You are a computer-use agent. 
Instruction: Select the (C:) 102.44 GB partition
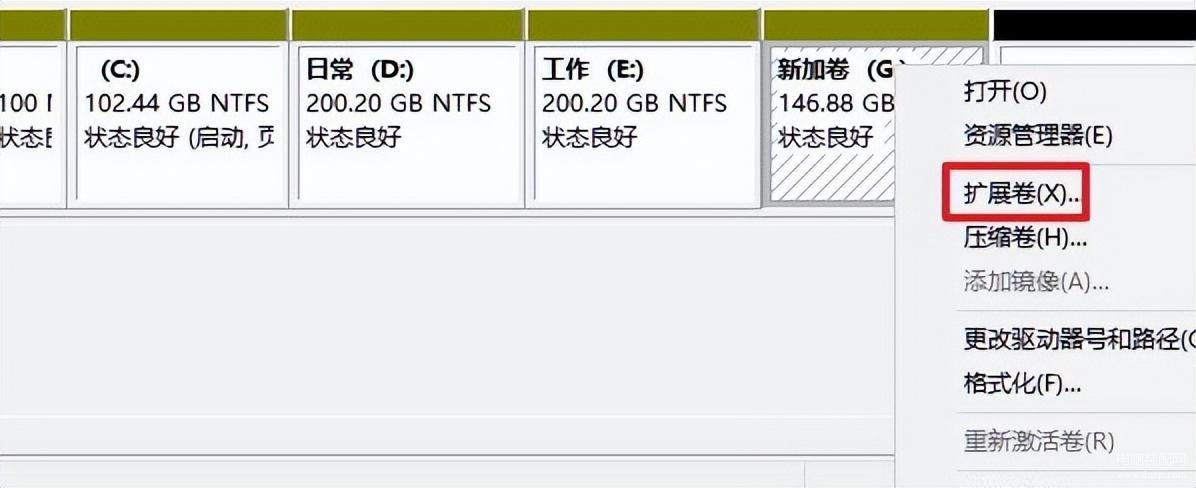click(x=178, y=125)
